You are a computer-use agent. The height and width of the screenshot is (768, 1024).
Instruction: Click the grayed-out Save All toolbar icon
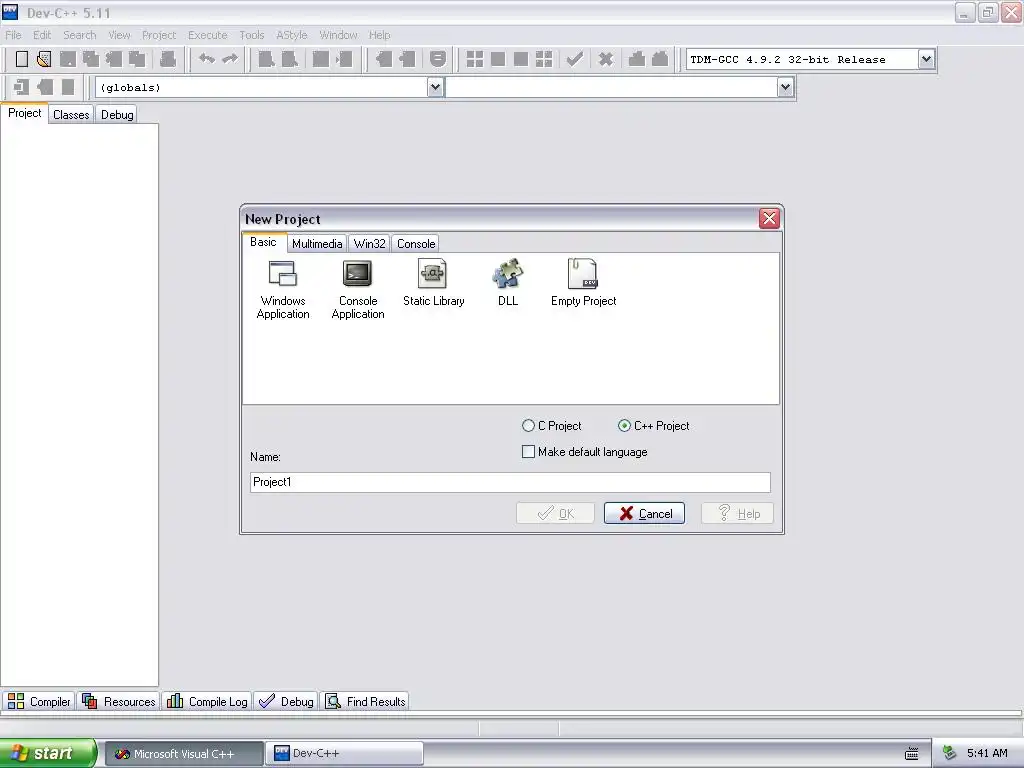point(91,59)
